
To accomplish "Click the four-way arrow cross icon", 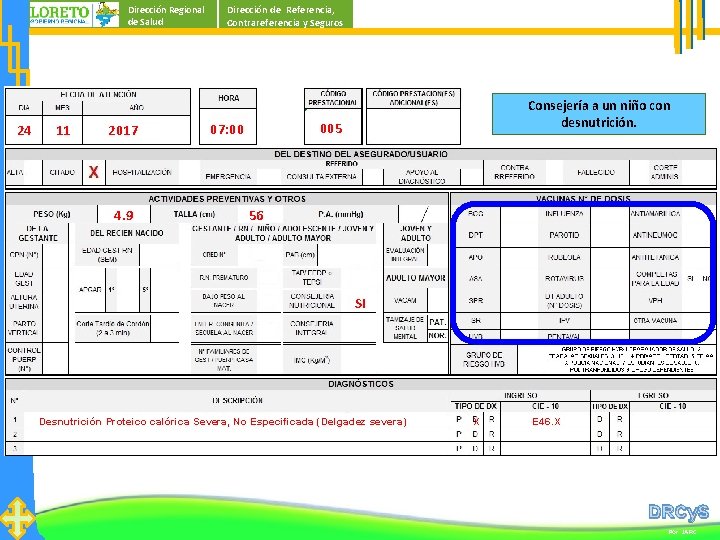I will pos(17,517).
